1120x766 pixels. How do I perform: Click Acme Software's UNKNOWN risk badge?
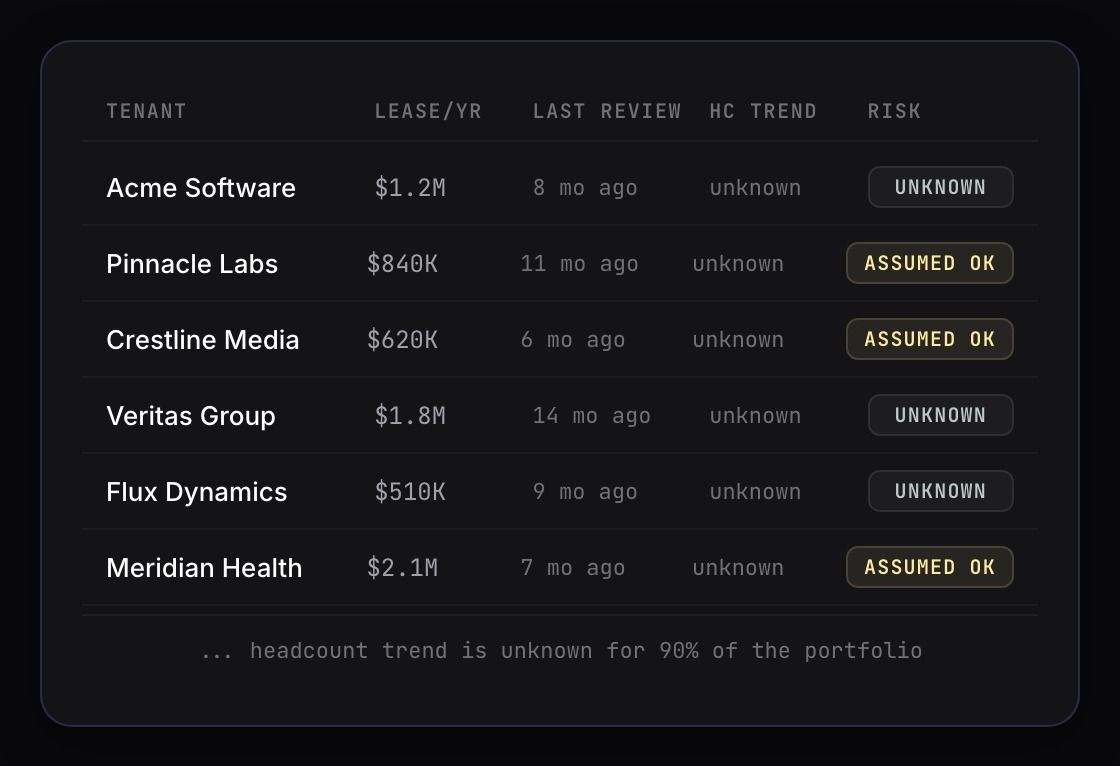coord(941,187)
